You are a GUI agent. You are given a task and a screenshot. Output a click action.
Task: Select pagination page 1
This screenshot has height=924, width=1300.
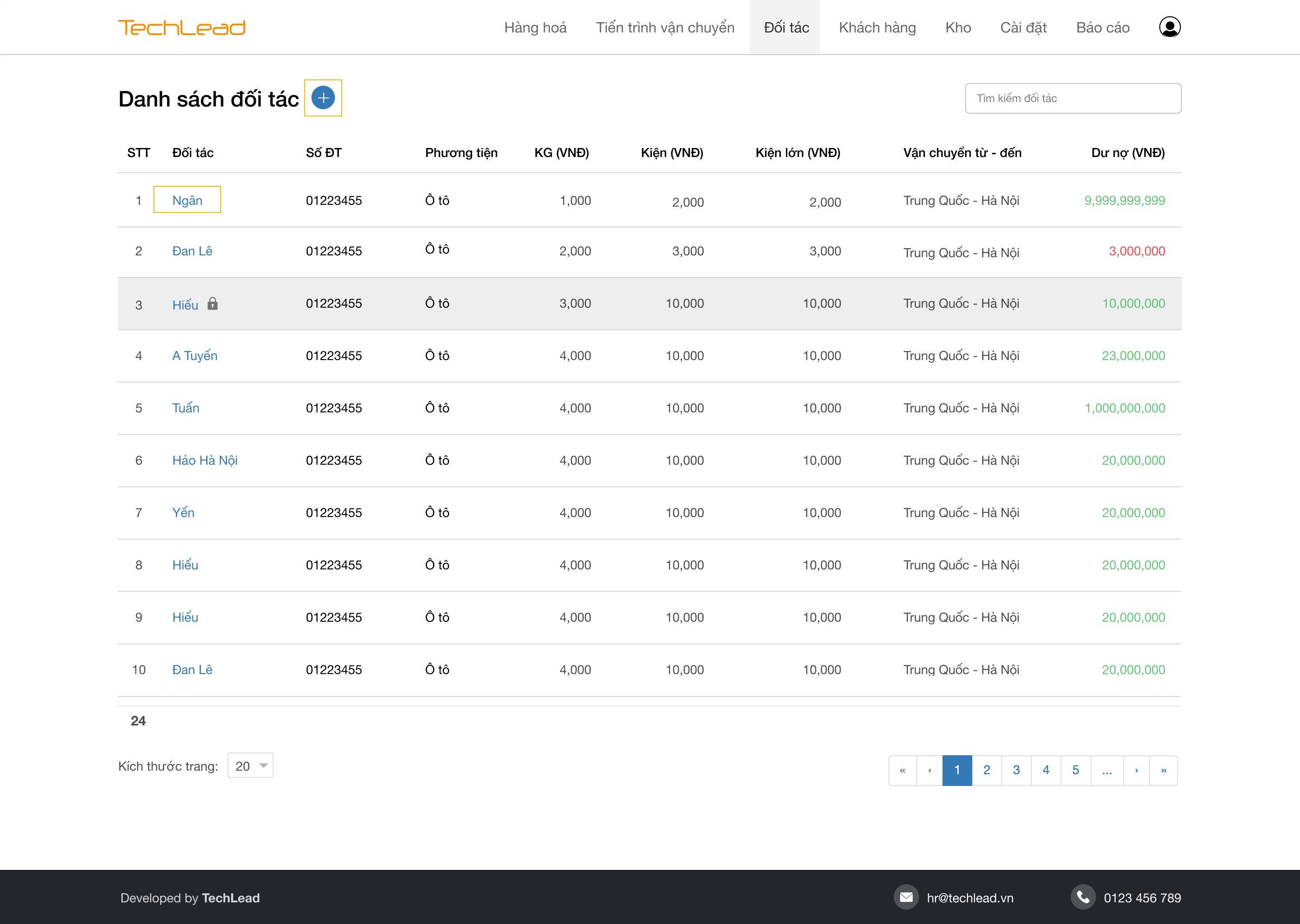[x=957, y=771]
